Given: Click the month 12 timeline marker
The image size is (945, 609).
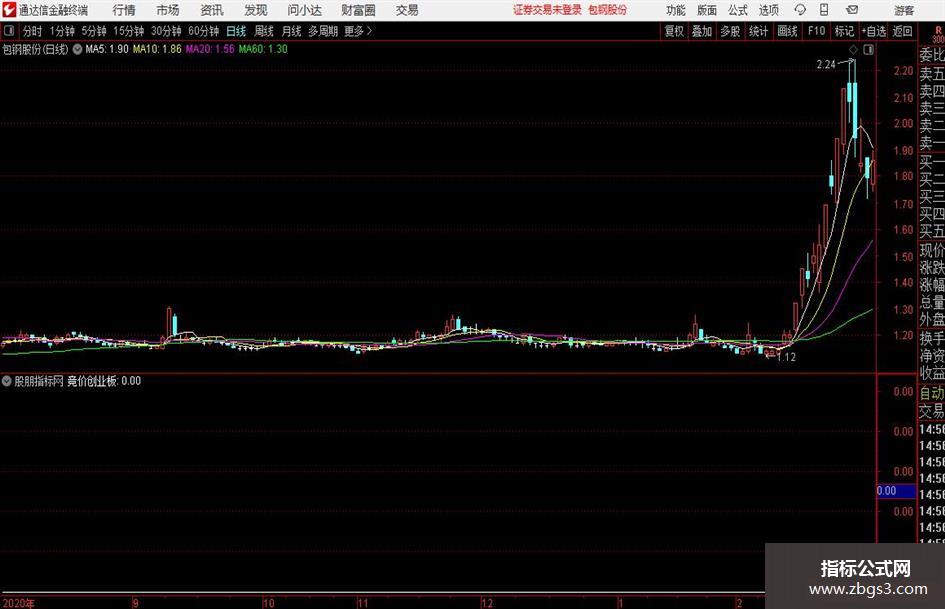Looking at the screenshot, I should coord(486,602).
